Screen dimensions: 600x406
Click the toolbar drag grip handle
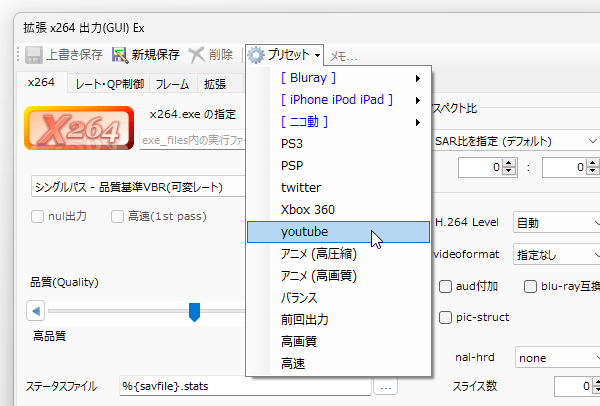[18, 55]
